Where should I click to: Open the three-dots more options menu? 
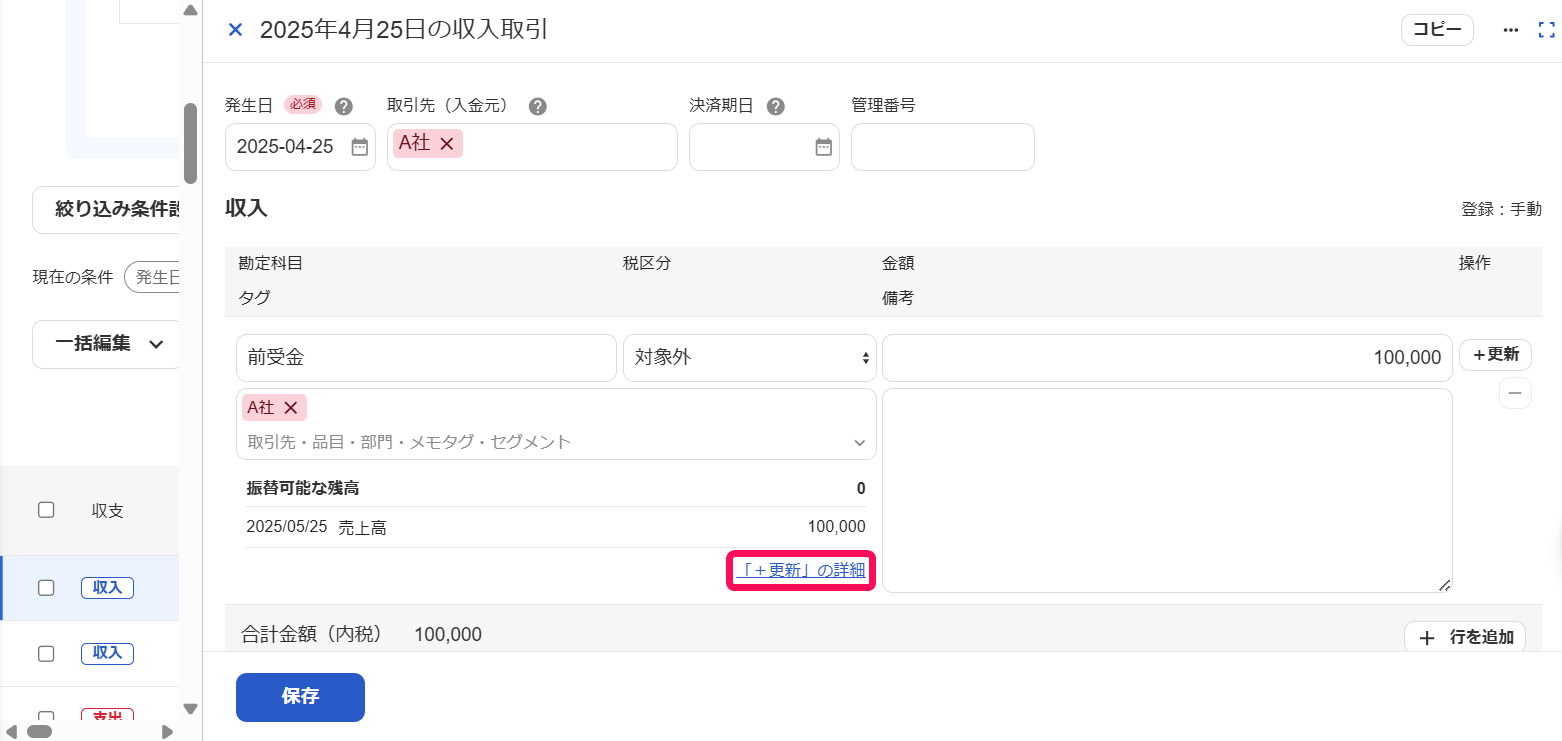1511,30
